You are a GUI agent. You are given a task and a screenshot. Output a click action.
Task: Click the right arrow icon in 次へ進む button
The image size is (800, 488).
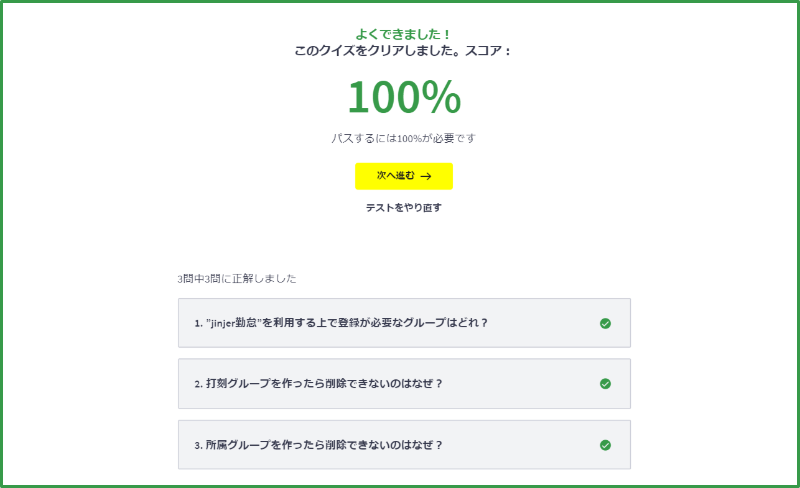point(426,176)
